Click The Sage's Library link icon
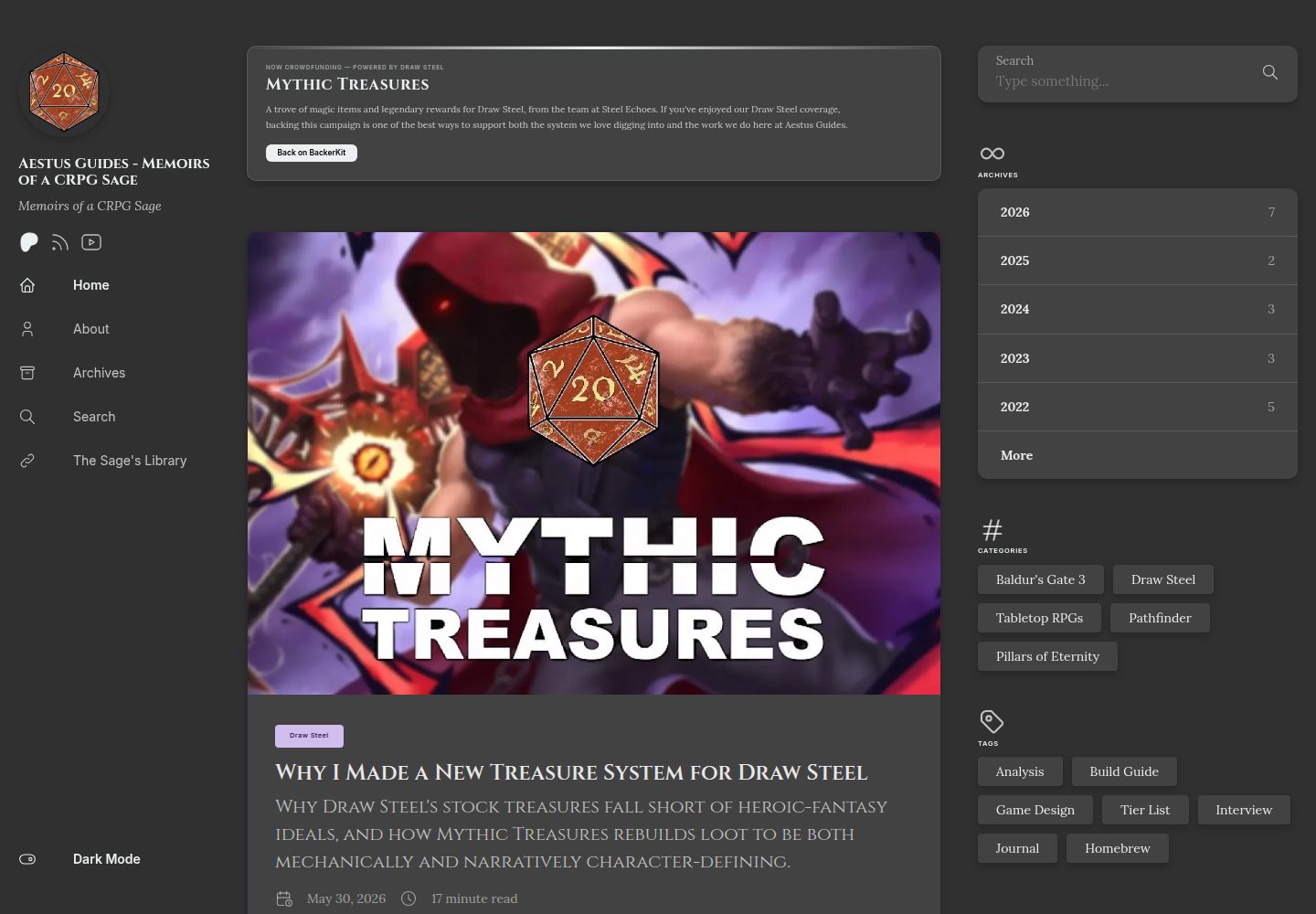This screenshot has height=914, width=1316. click(x=27, y=461)
